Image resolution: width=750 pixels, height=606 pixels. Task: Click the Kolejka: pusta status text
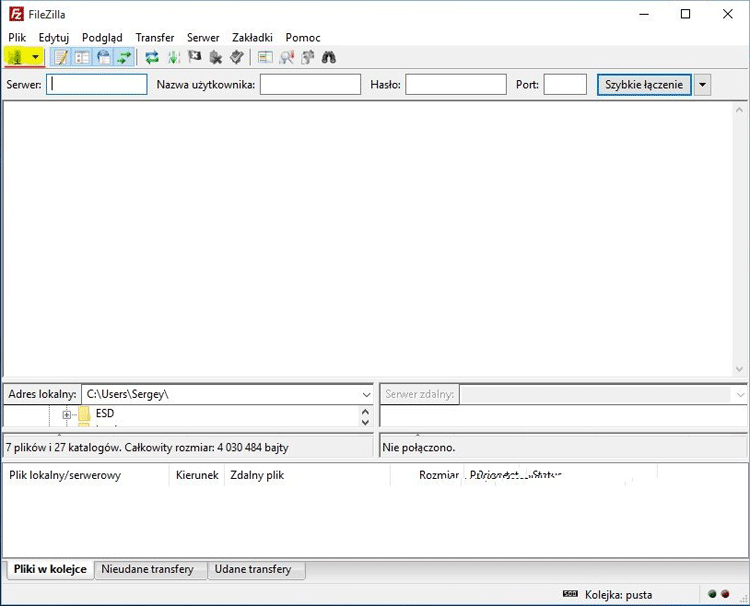click(x=618, y=595)
